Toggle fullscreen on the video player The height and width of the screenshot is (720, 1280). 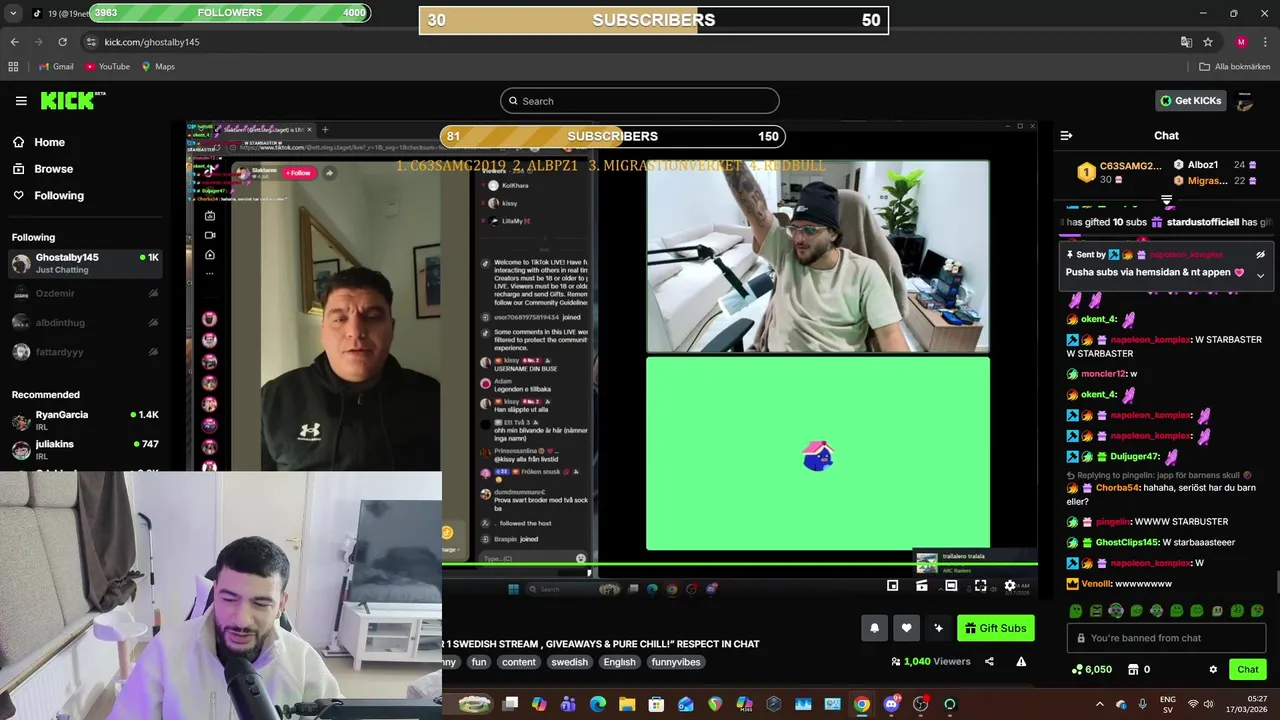click(x=980, y=586)
